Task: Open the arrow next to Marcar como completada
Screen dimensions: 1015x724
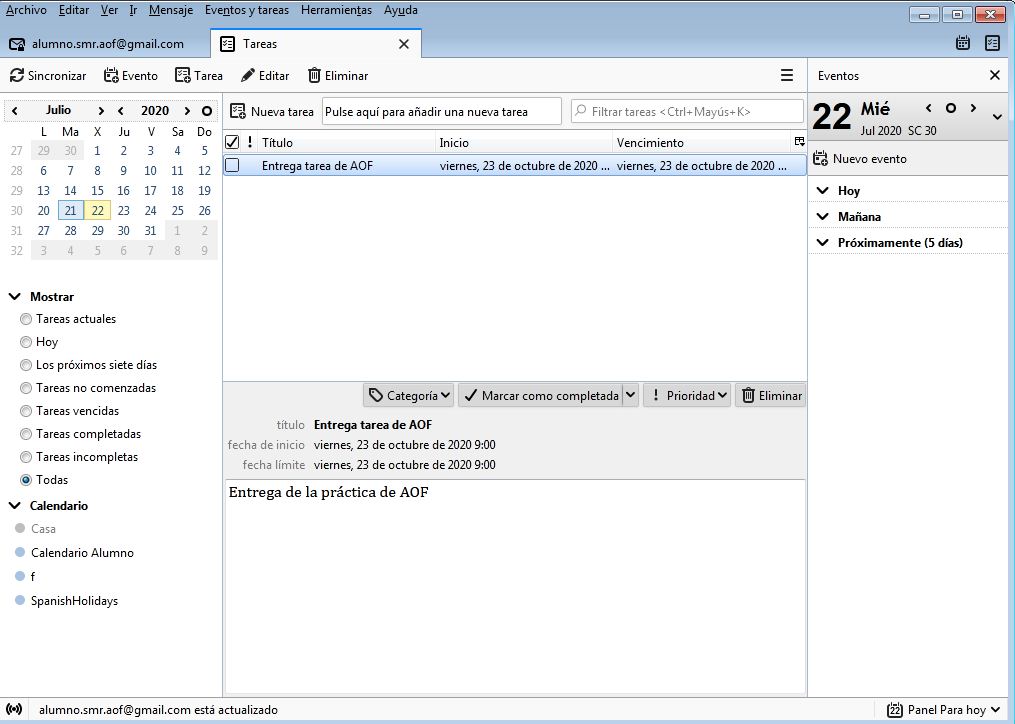Action: coord(630,396)
